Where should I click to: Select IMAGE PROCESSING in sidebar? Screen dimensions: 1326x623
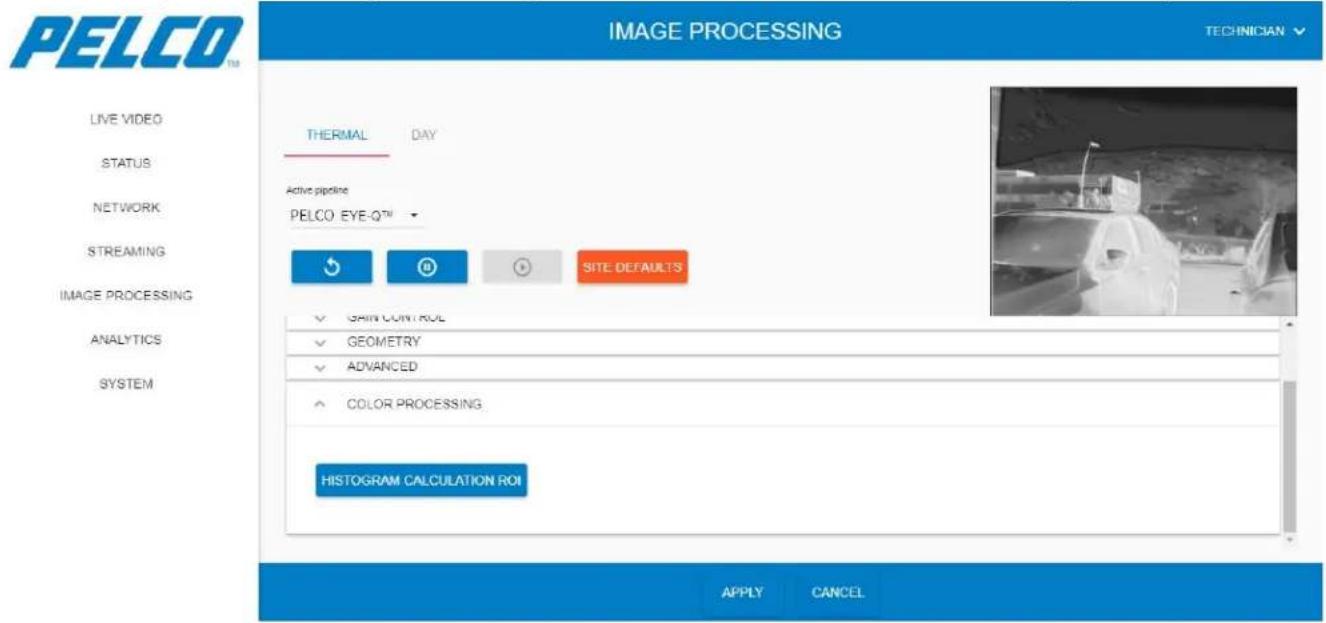[125, 295]
